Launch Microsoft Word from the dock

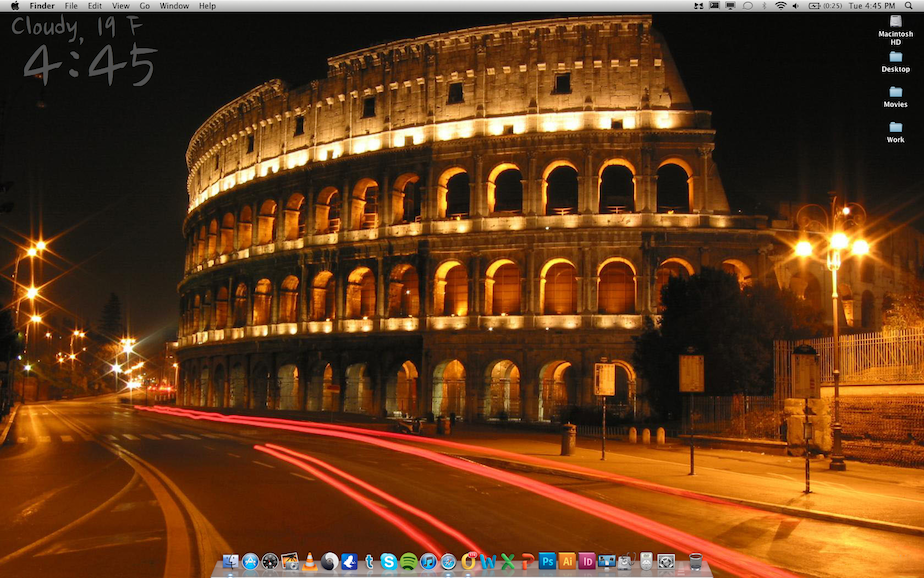488,562
